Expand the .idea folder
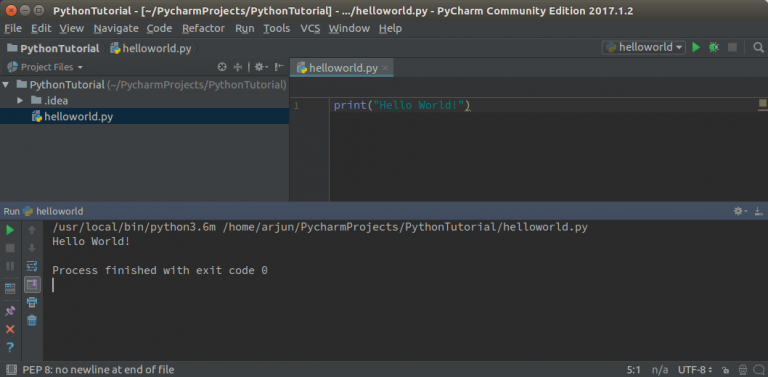 (20, 100)
